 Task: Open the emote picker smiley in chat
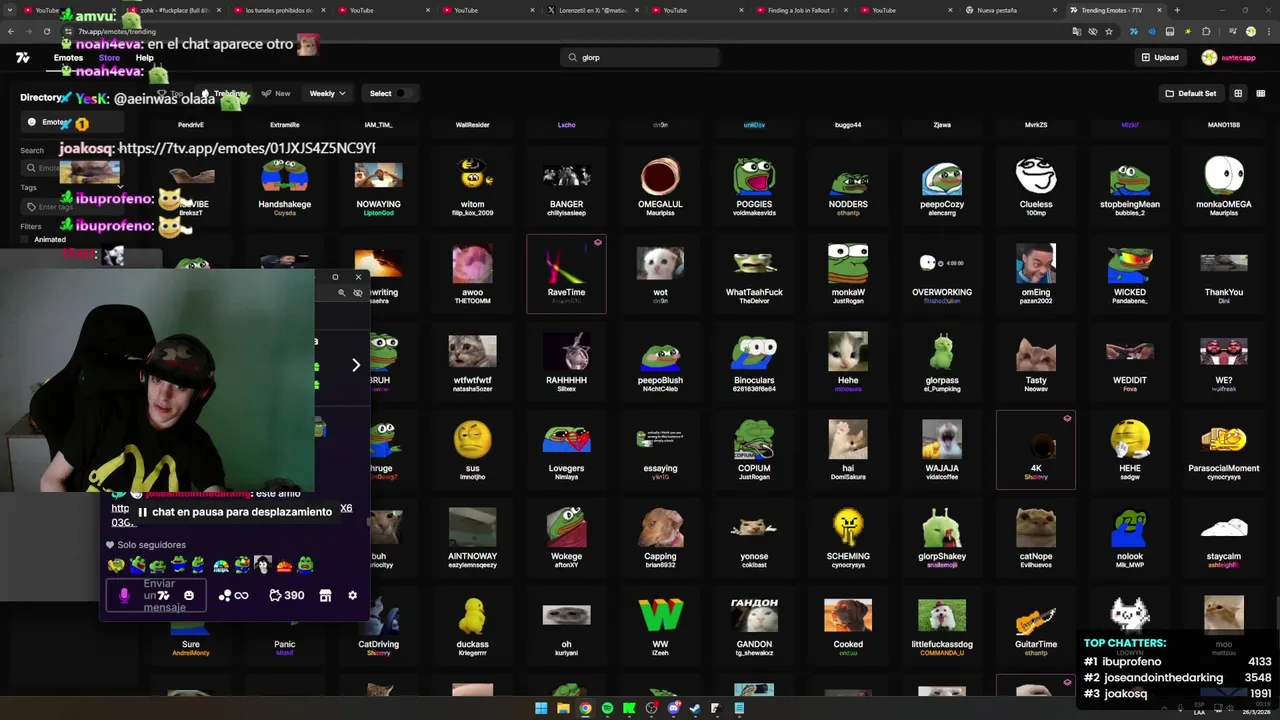point(189,596)
